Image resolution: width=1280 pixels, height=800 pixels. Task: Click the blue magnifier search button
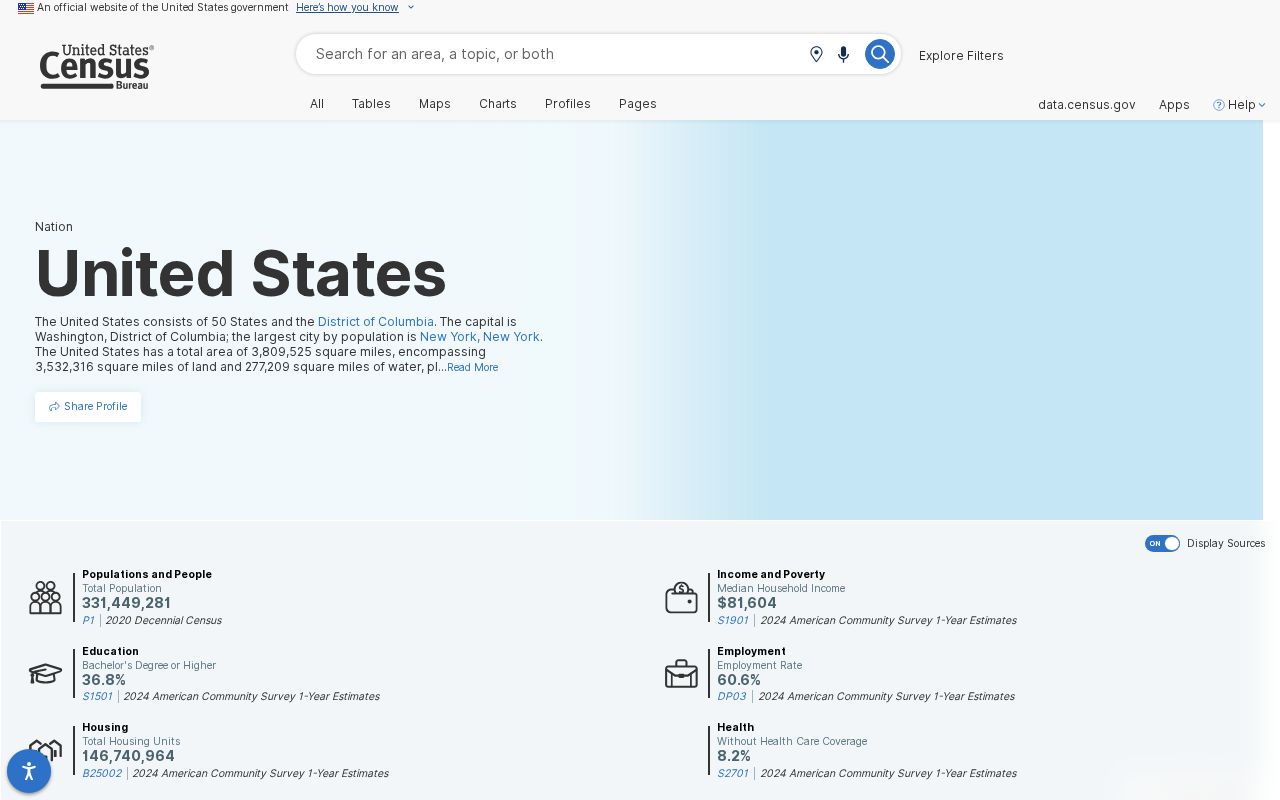[x=879, y=54]
